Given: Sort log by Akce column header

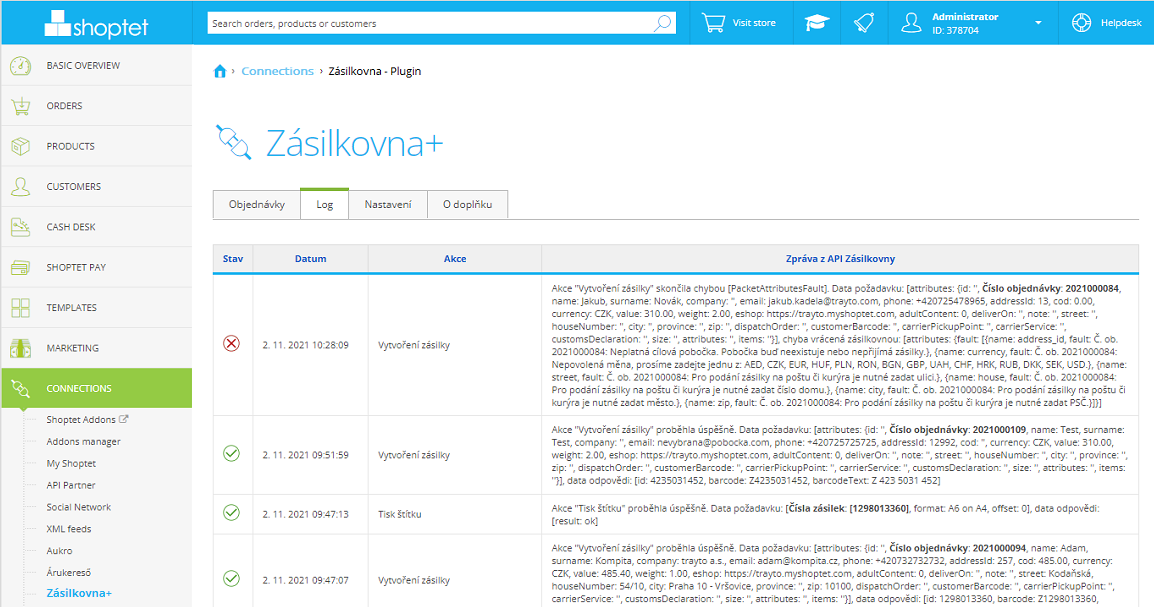Looking at the screenshot, I should (455, 259).
